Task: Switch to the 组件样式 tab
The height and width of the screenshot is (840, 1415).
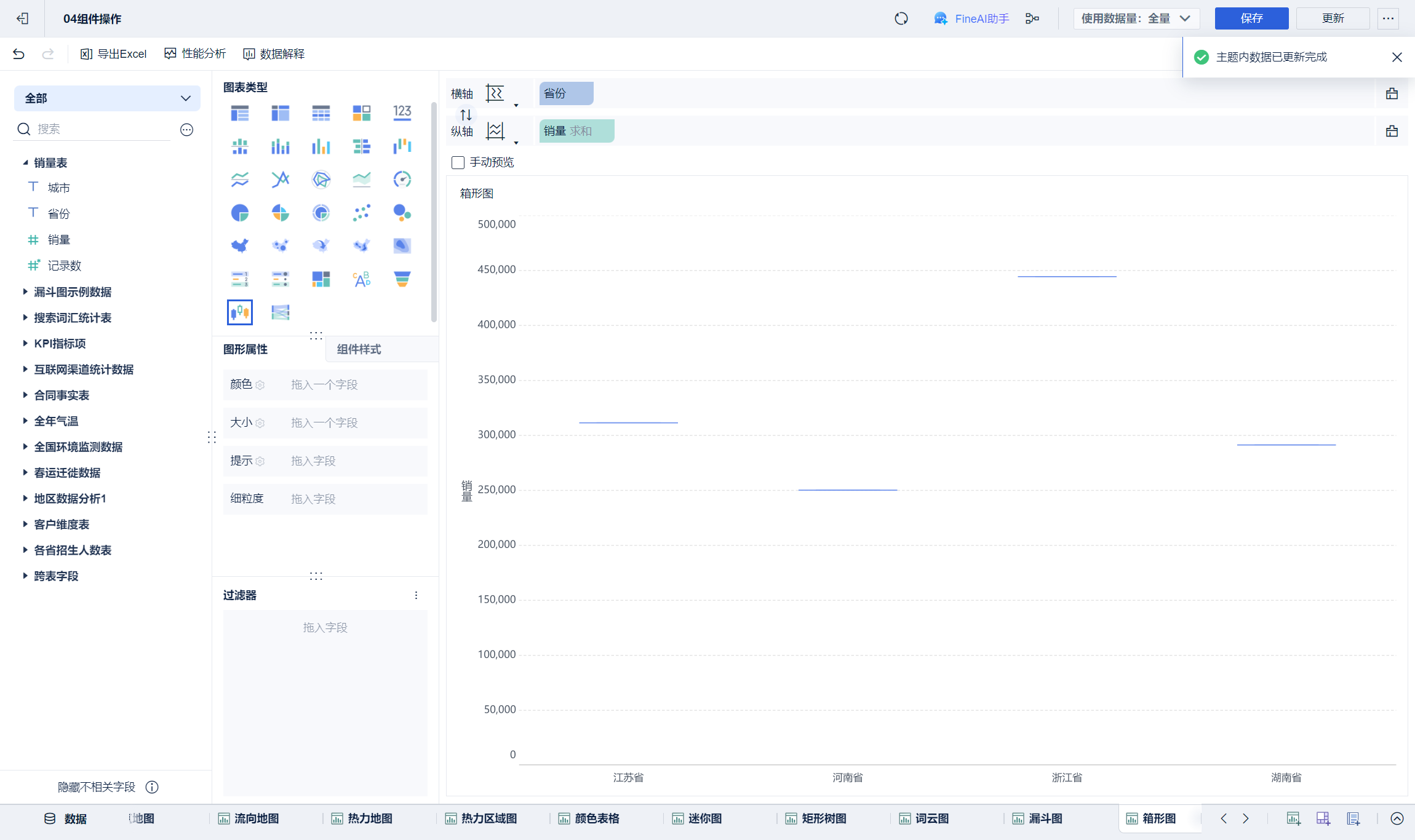Action: click(x=359, y=349)
